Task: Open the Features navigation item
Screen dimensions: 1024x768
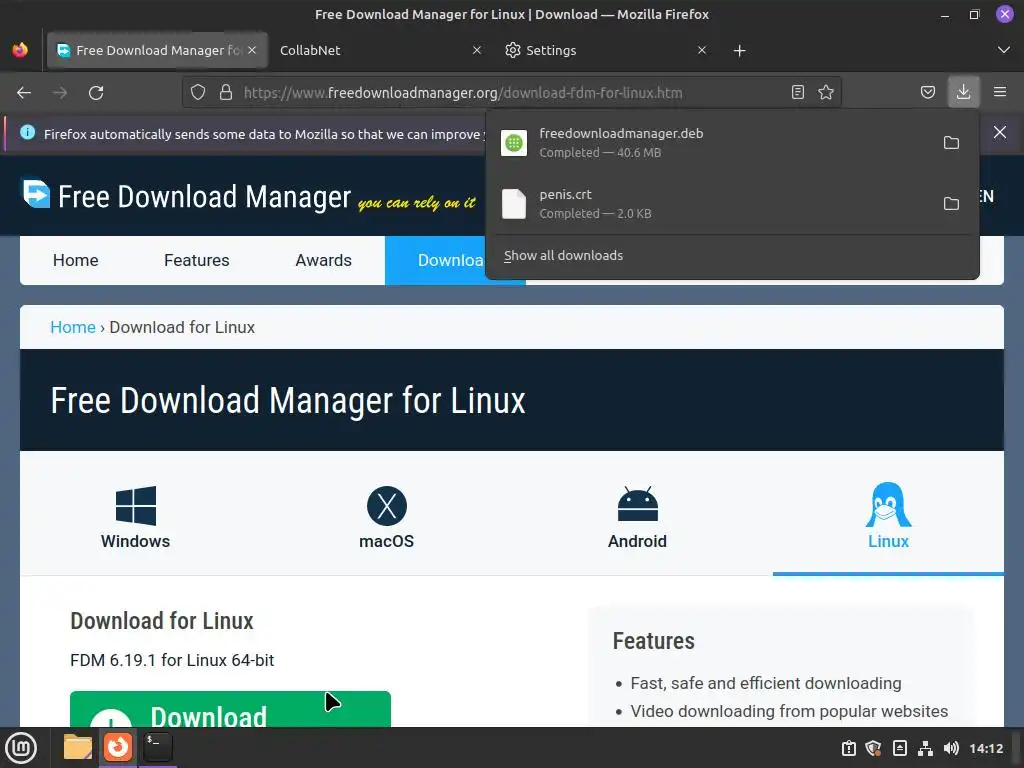Action: pyautogui.click(x=197, y=260)
